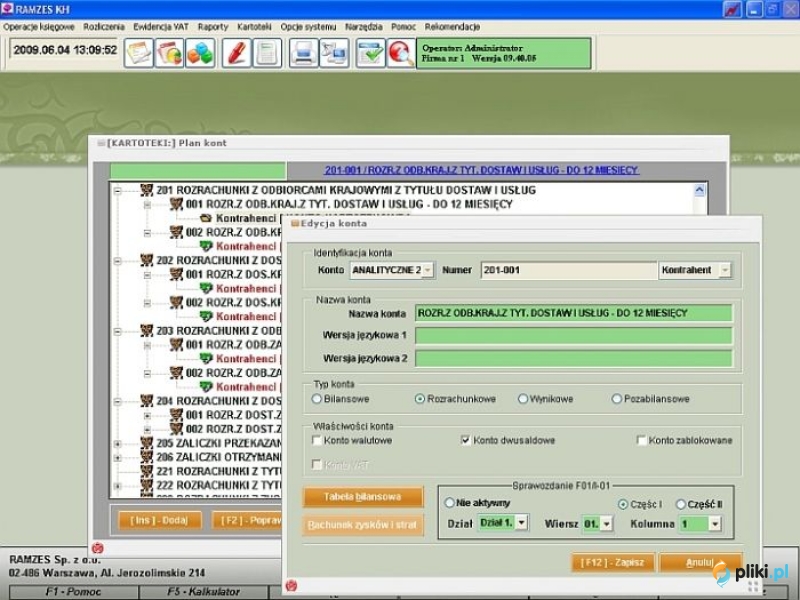
Task: Click the icon of 001 ROZR.Z ODB.KRAJ.Z TYT. row
Action: (177, 204)
